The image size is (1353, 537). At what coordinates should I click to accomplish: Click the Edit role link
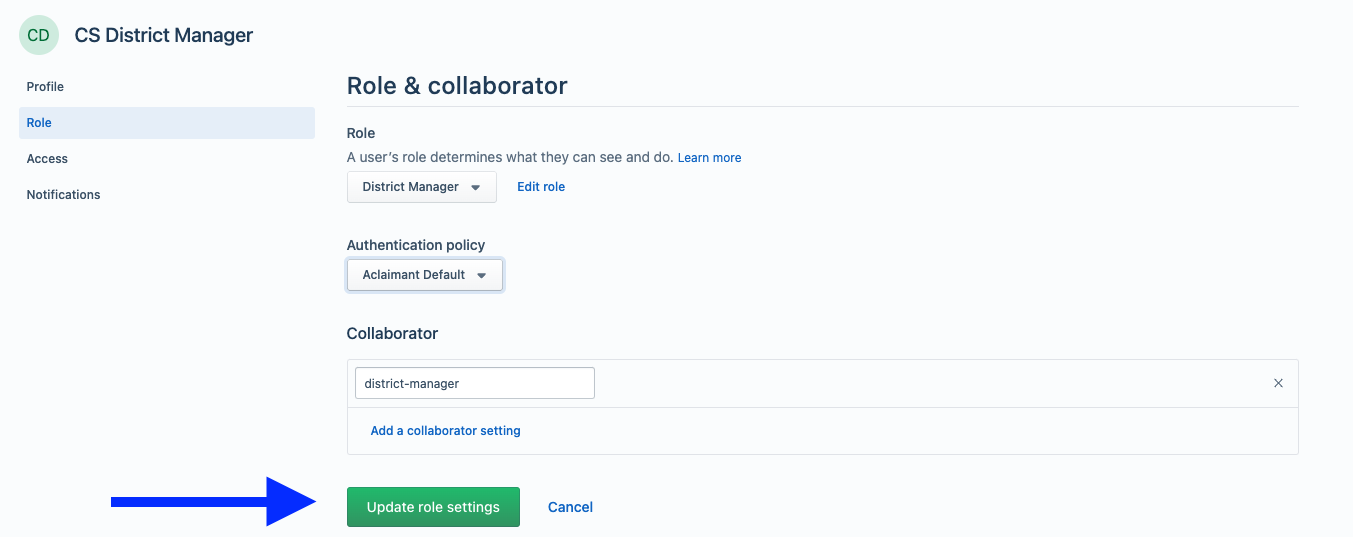(x=541, y=187)
